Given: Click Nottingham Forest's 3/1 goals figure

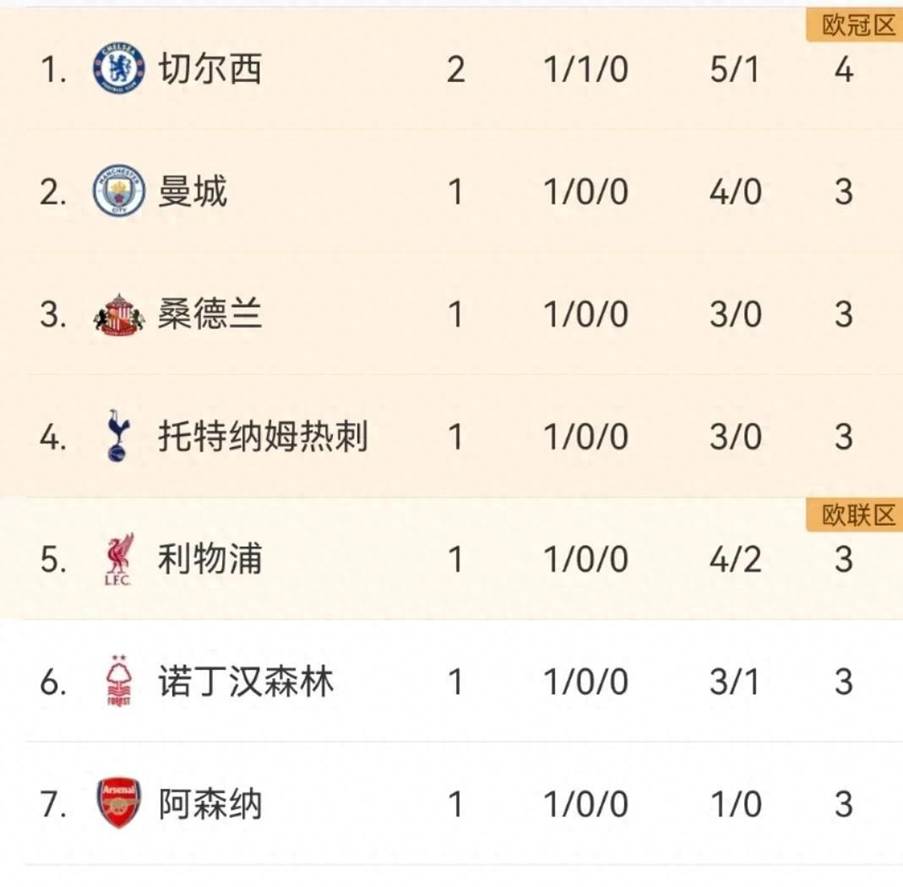Looking at the screenshot, I should 734,682.
